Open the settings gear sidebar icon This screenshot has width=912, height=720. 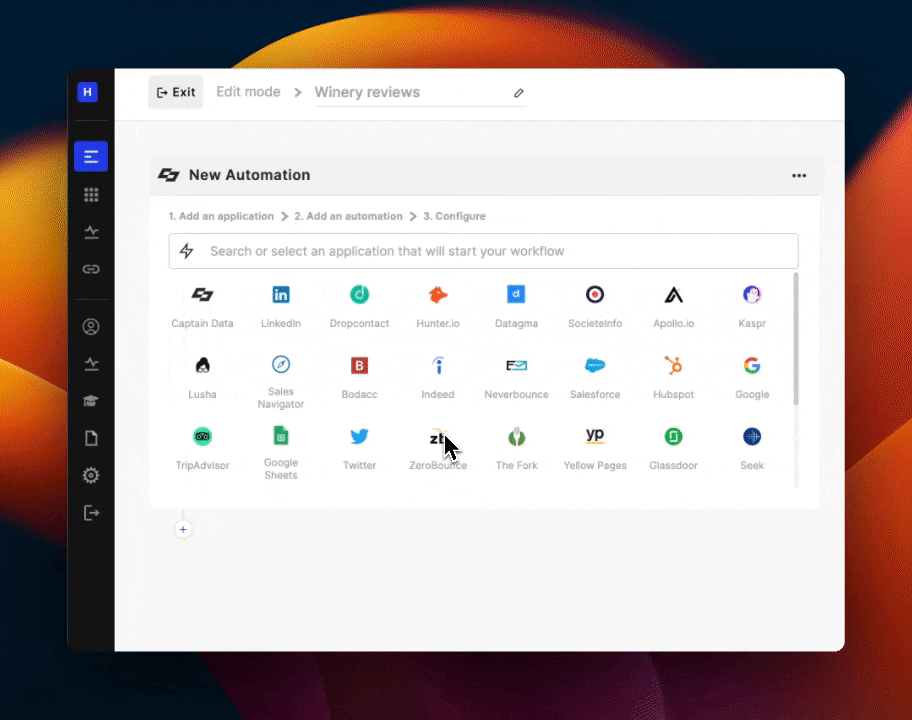91,476
